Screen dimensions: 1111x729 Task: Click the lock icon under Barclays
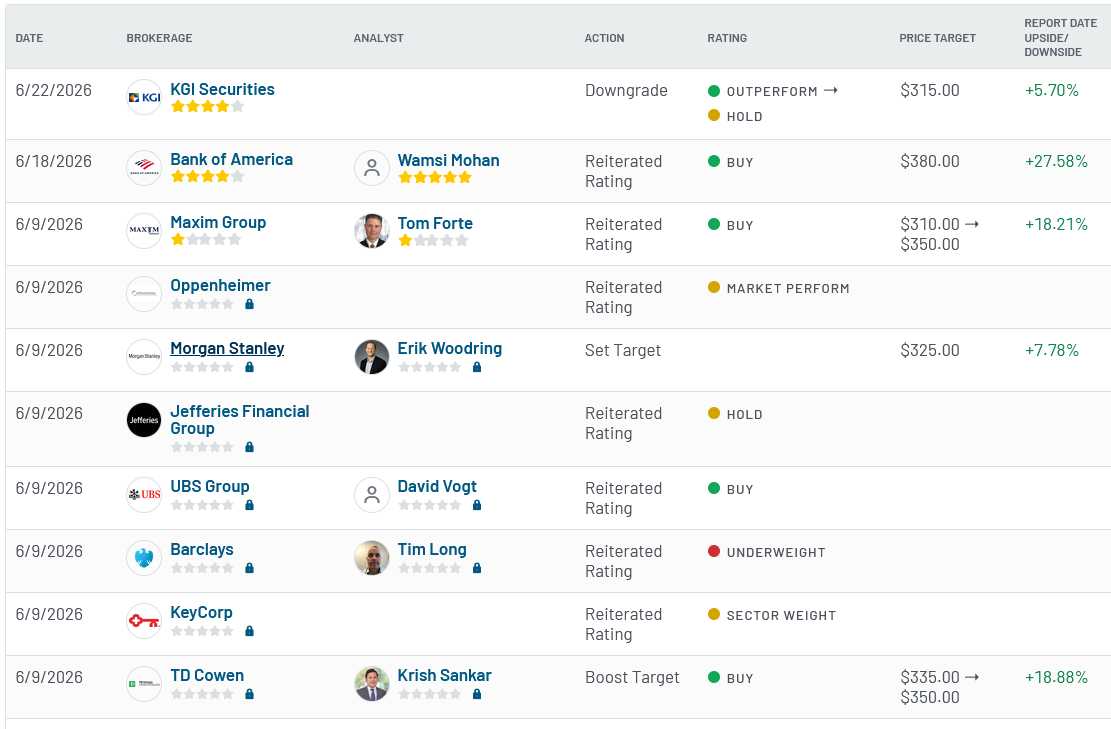(x=249, y=568)
